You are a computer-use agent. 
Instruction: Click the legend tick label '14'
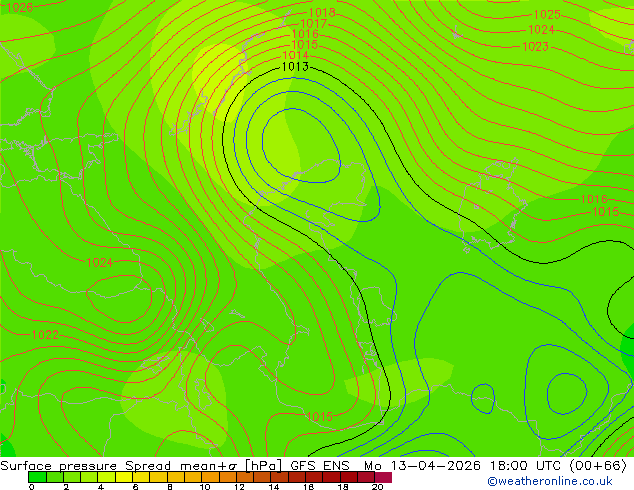point(274,486)
